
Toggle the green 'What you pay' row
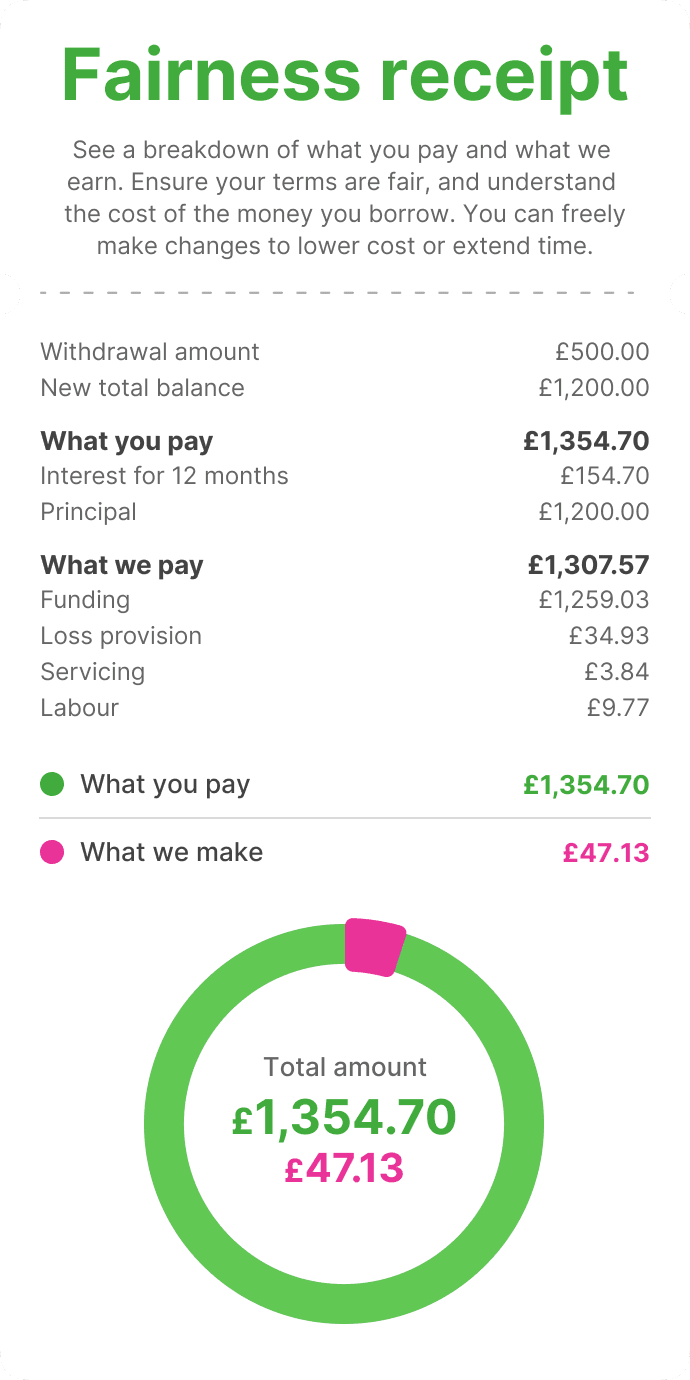[345, 784]
